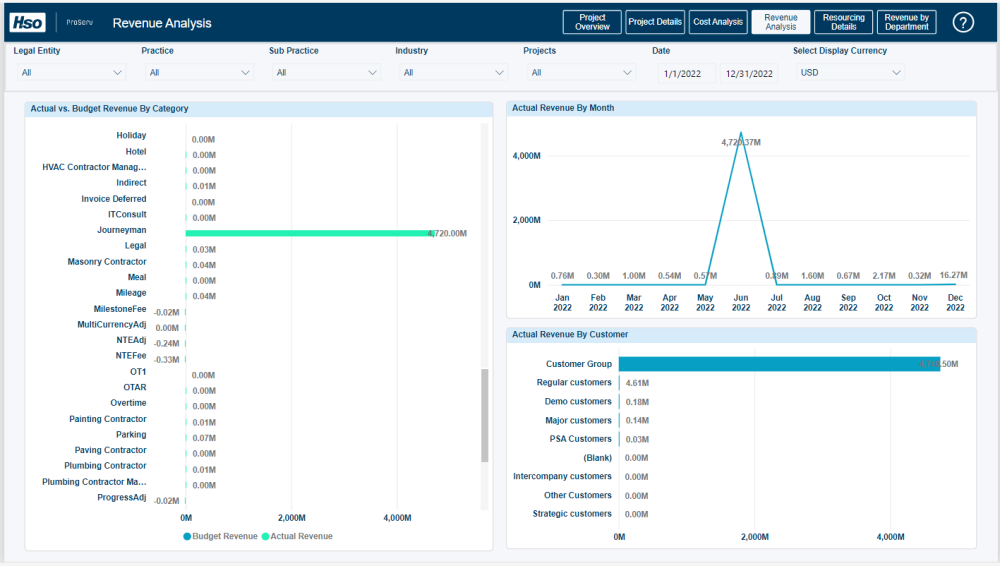Switch to Project Details page

655,22
